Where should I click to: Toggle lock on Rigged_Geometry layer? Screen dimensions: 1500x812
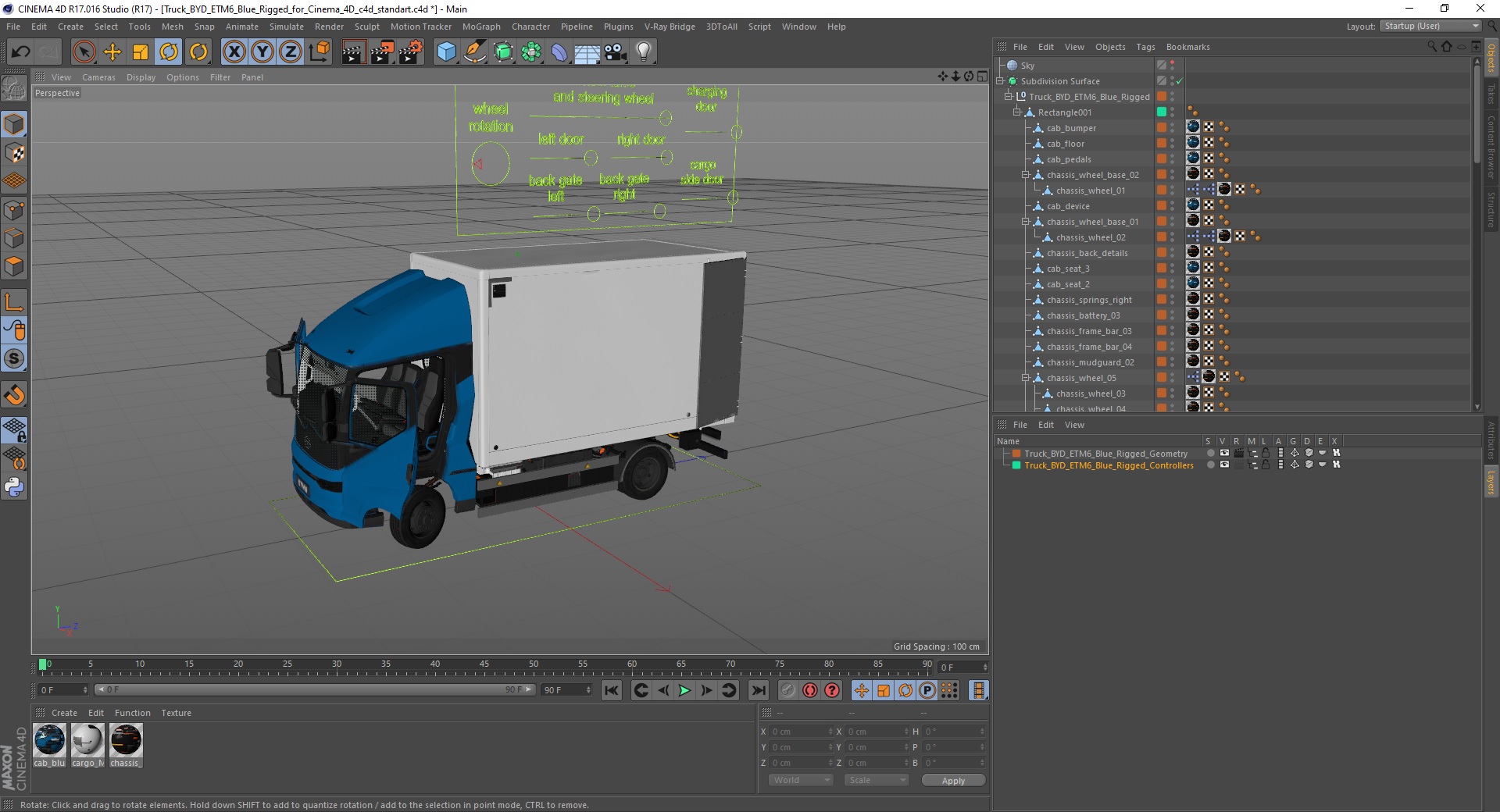(1266, 453)
